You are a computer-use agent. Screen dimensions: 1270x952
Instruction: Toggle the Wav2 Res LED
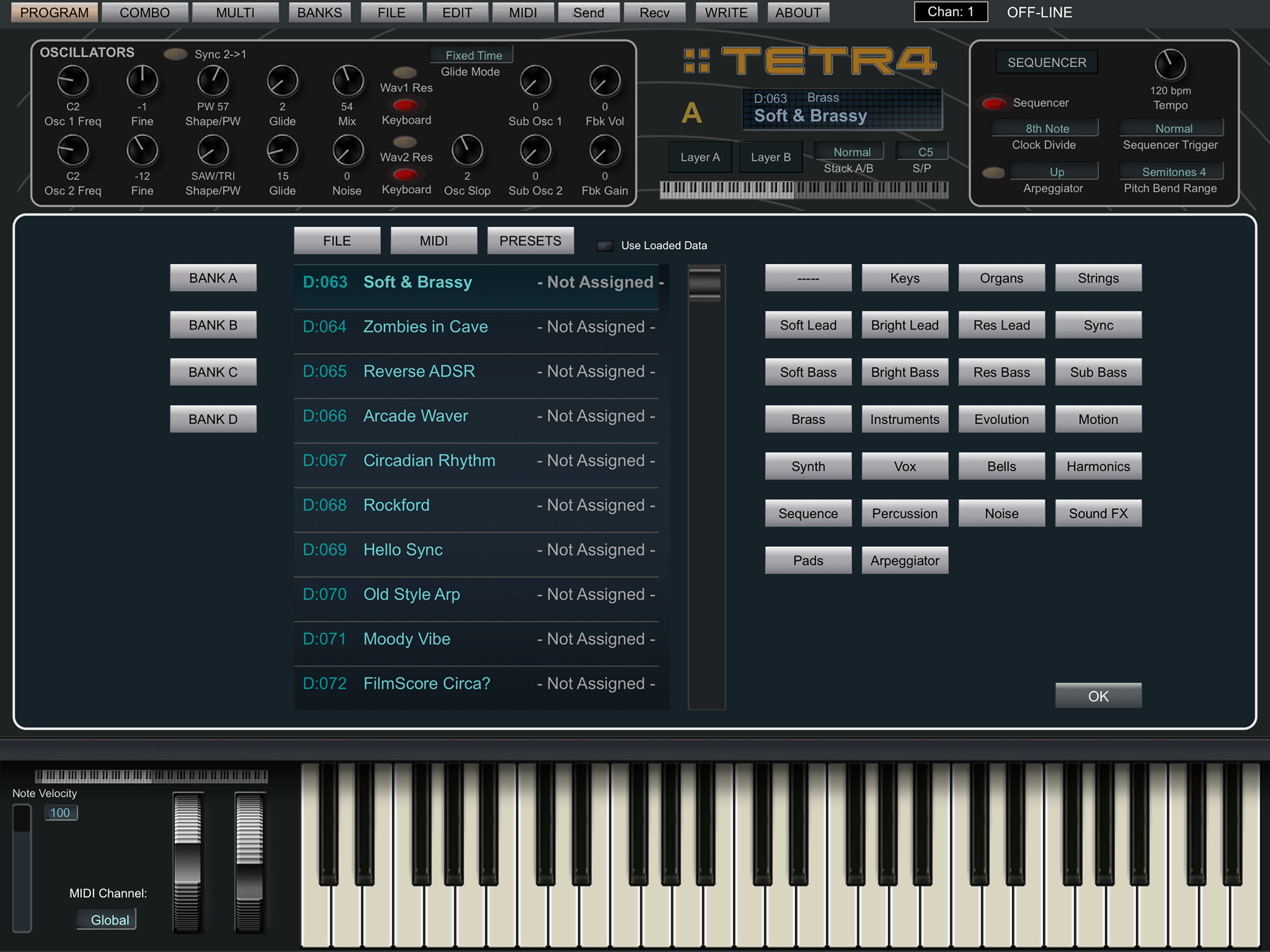pyautogui.click(x=405, y=142)
